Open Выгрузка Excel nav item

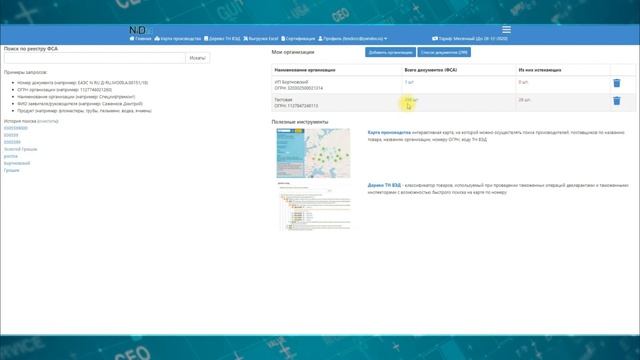coord(260,38)
